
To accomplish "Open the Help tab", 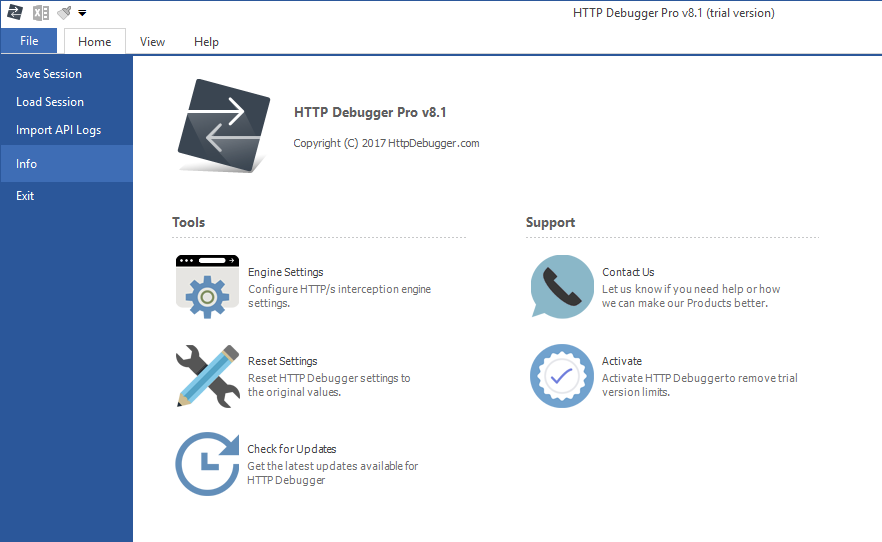I will (x=206, y=42).
